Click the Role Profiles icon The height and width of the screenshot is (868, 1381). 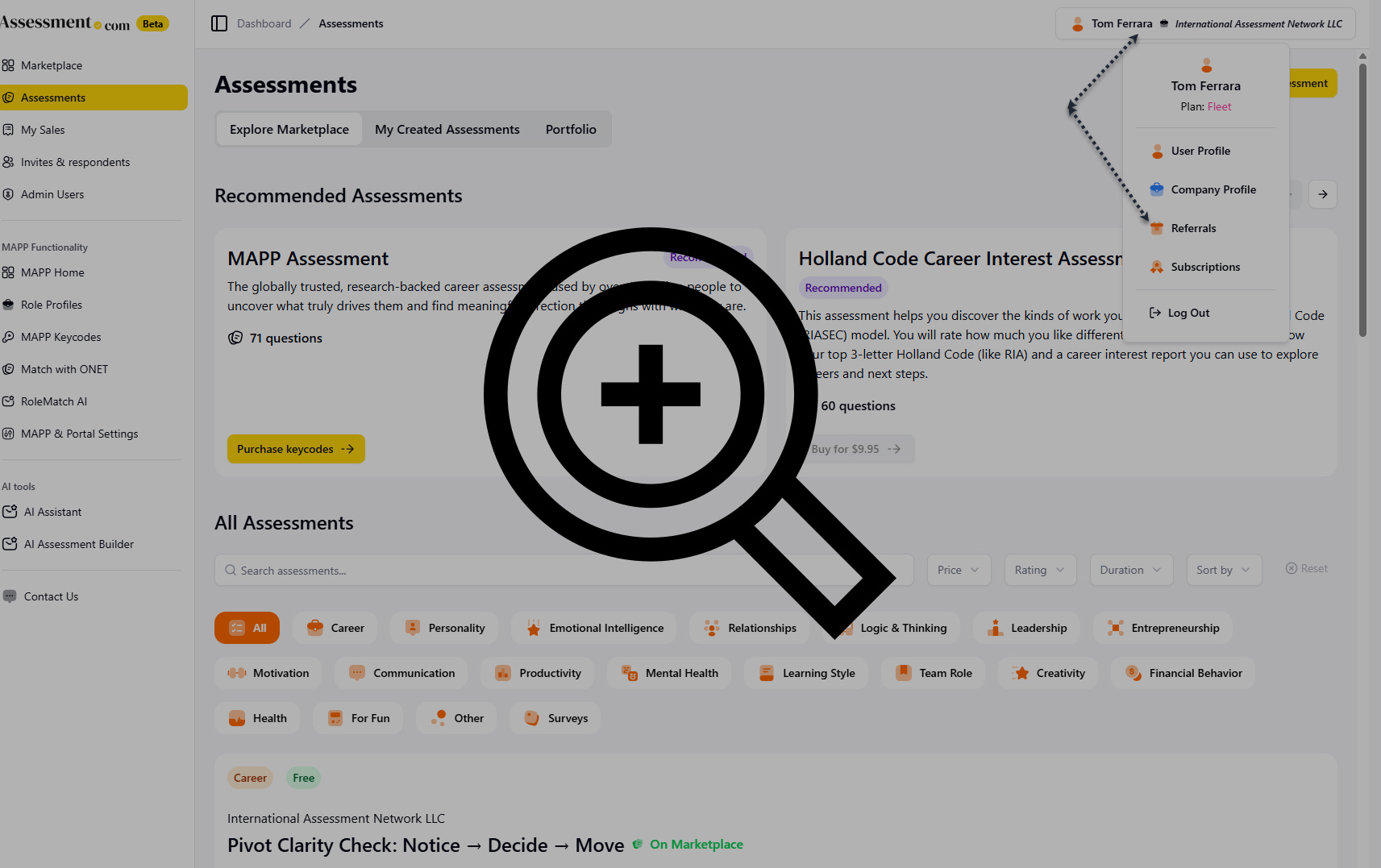point(8,305)
